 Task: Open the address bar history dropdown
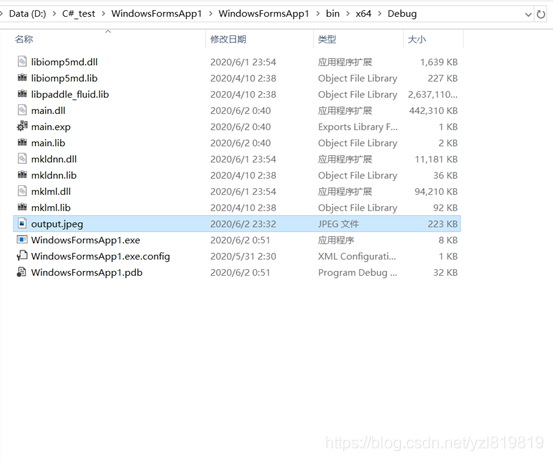pyautogui.click(x=528, y=14)
